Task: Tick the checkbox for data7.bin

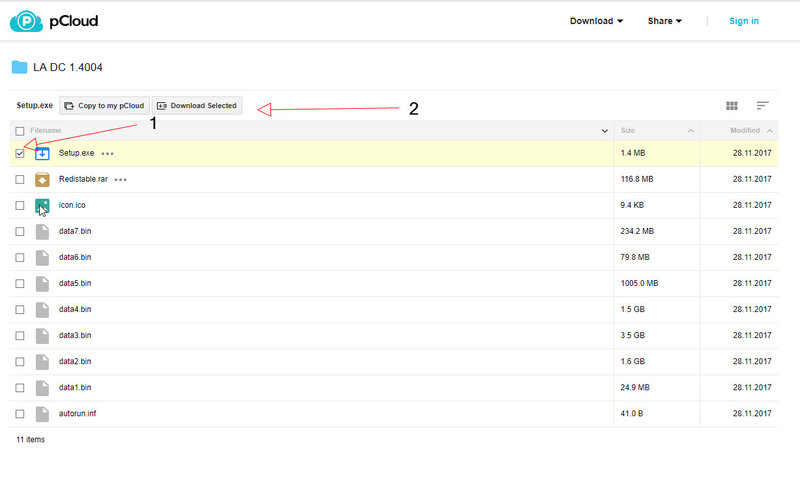Action: (20, 231)
